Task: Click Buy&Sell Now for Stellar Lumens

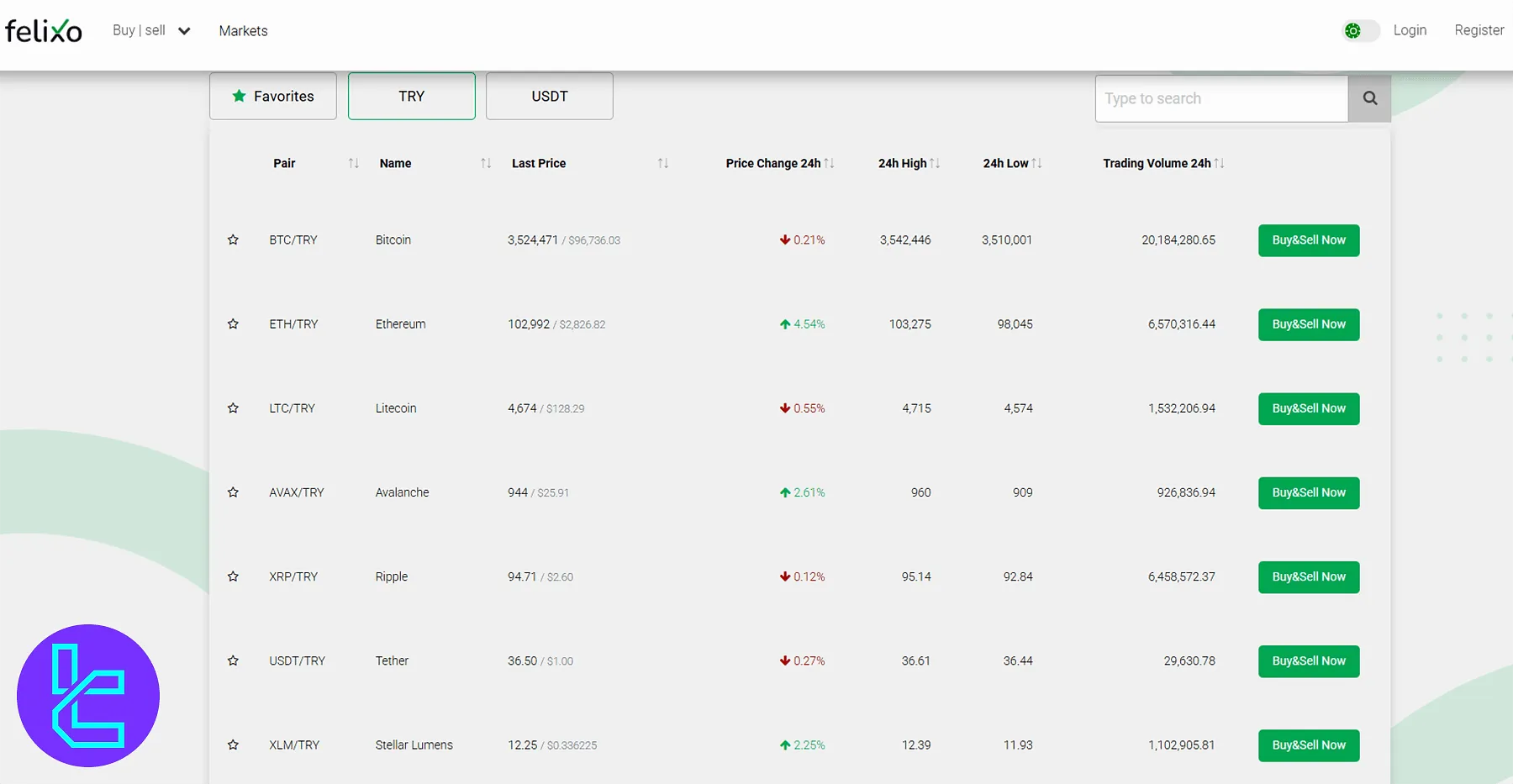Action: 1309,745
